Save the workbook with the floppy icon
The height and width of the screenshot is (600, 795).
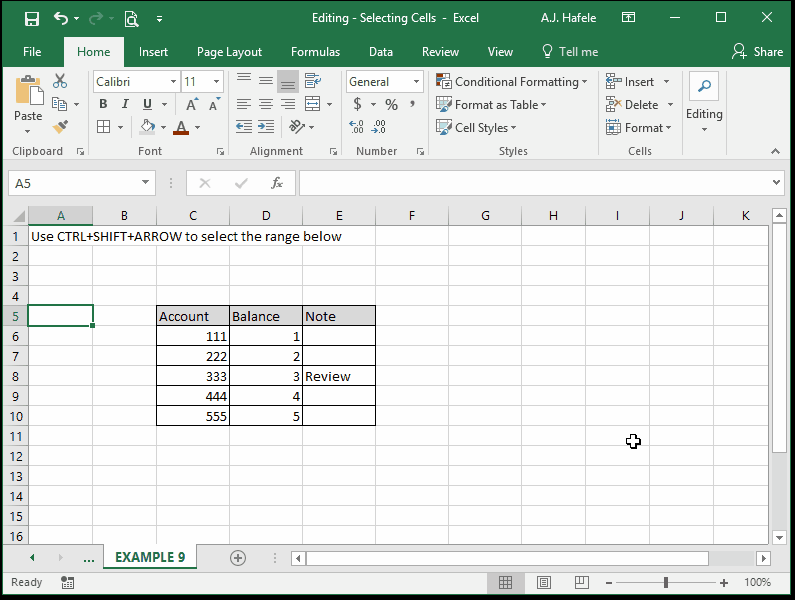[x=31, y=19]
